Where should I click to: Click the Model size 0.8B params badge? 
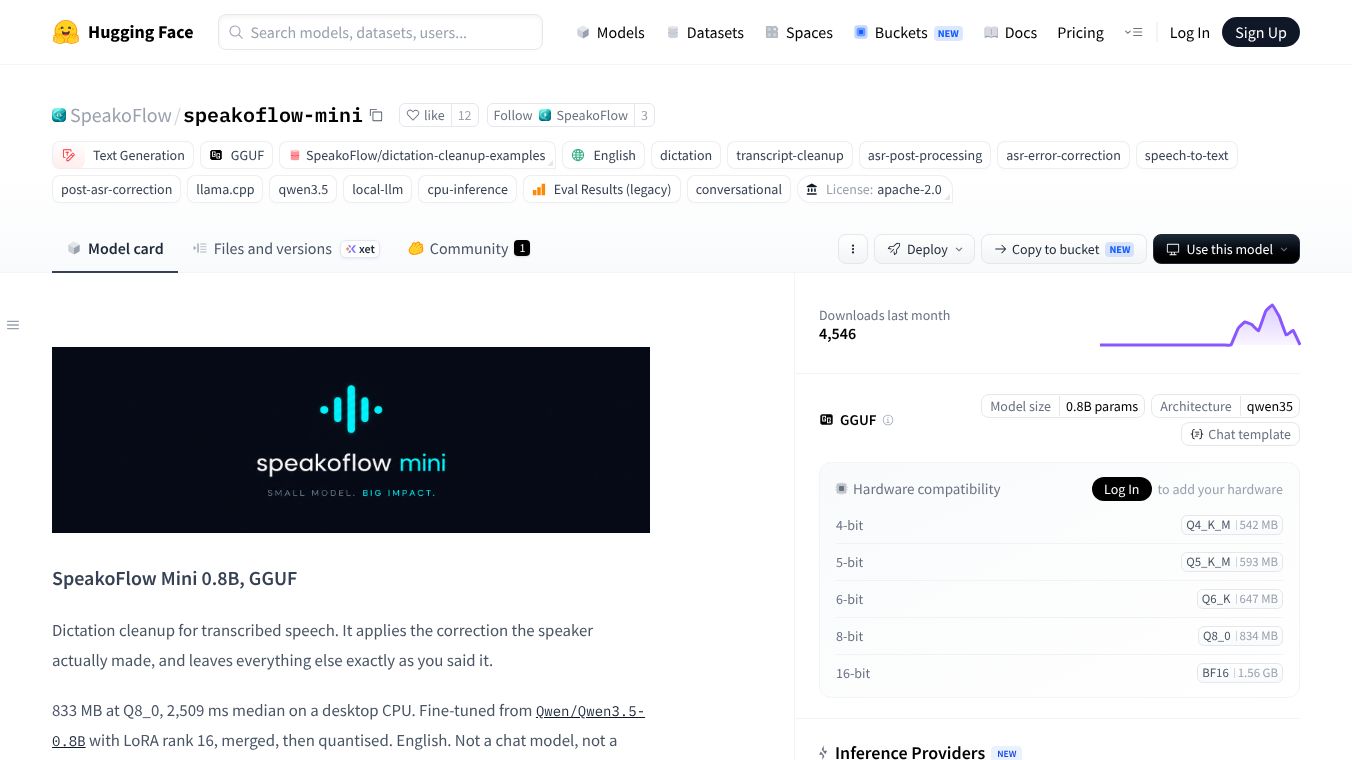tap(1064, 406)
